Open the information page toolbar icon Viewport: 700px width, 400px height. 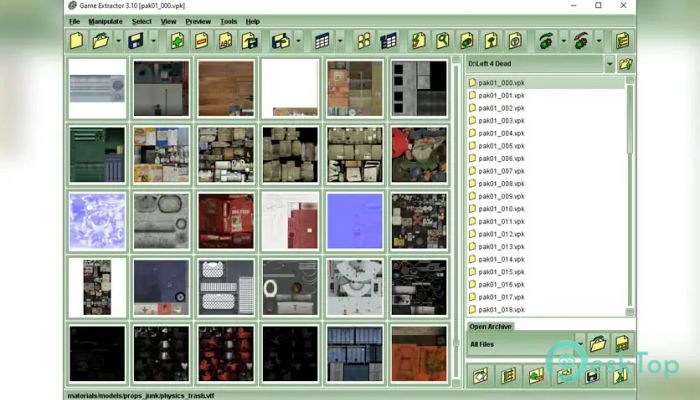pyautogui.click(x=515, y=41)
